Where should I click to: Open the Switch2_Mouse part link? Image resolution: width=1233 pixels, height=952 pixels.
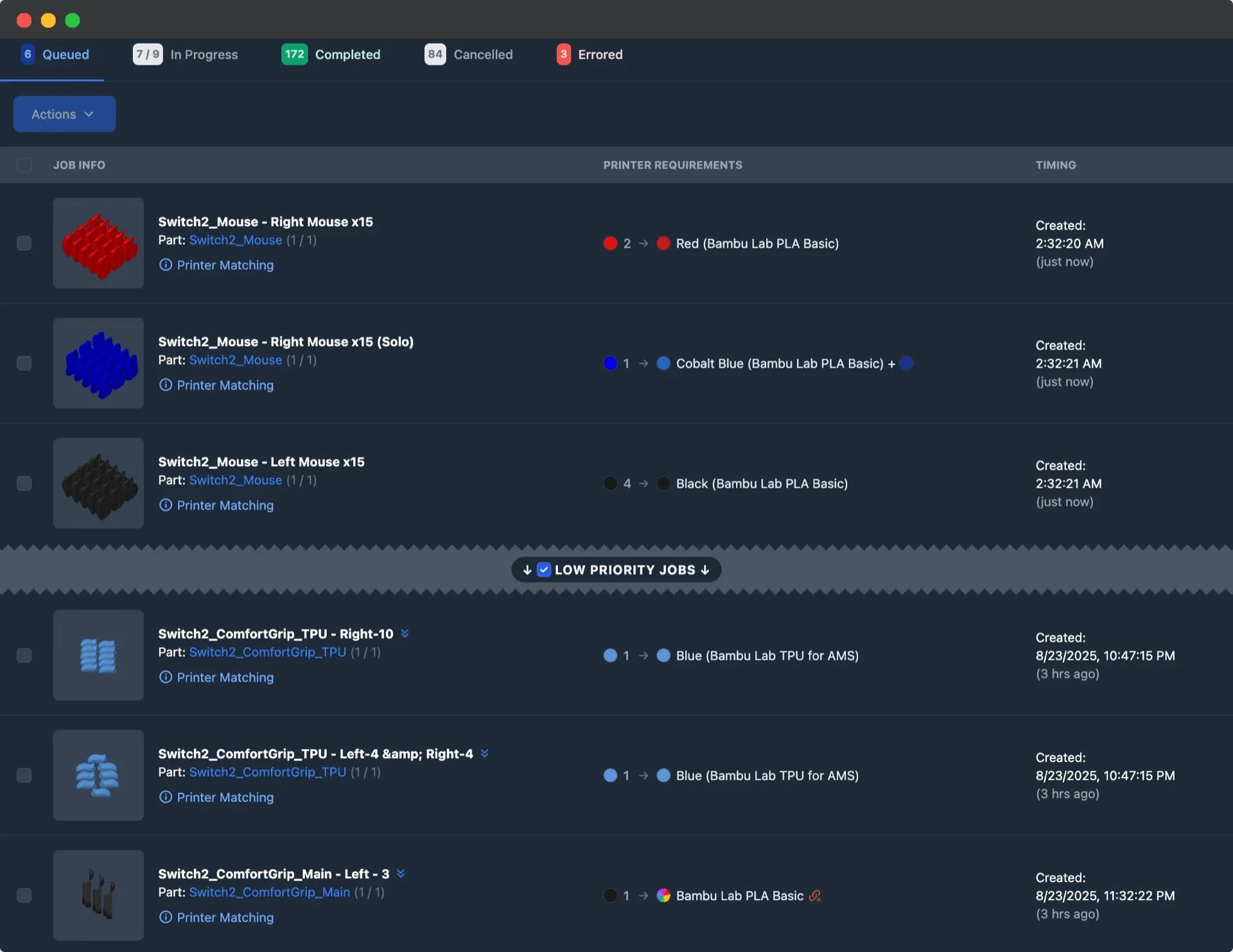pos(235,240)
